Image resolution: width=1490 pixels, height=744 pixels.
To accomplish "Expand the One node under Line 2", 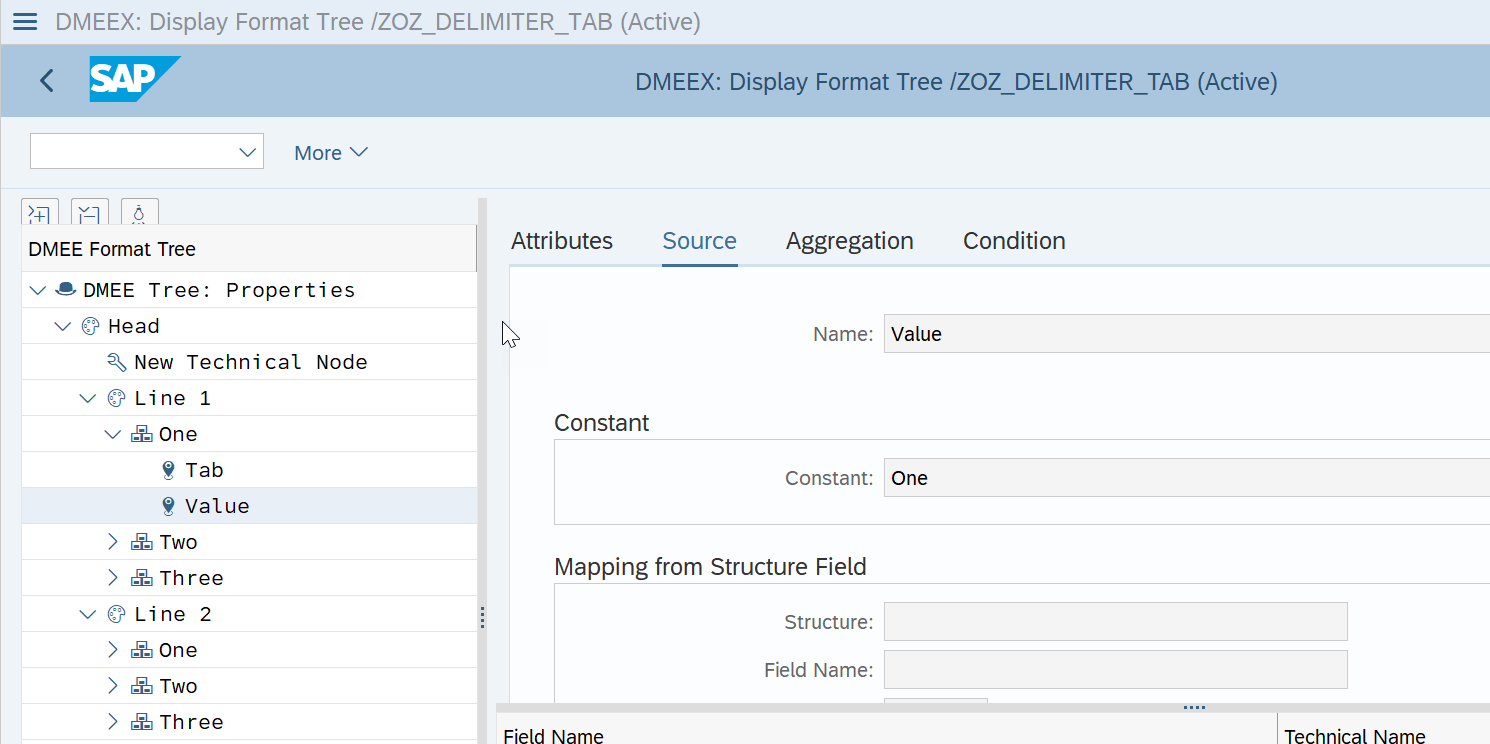I will click(x=113, y=650).
